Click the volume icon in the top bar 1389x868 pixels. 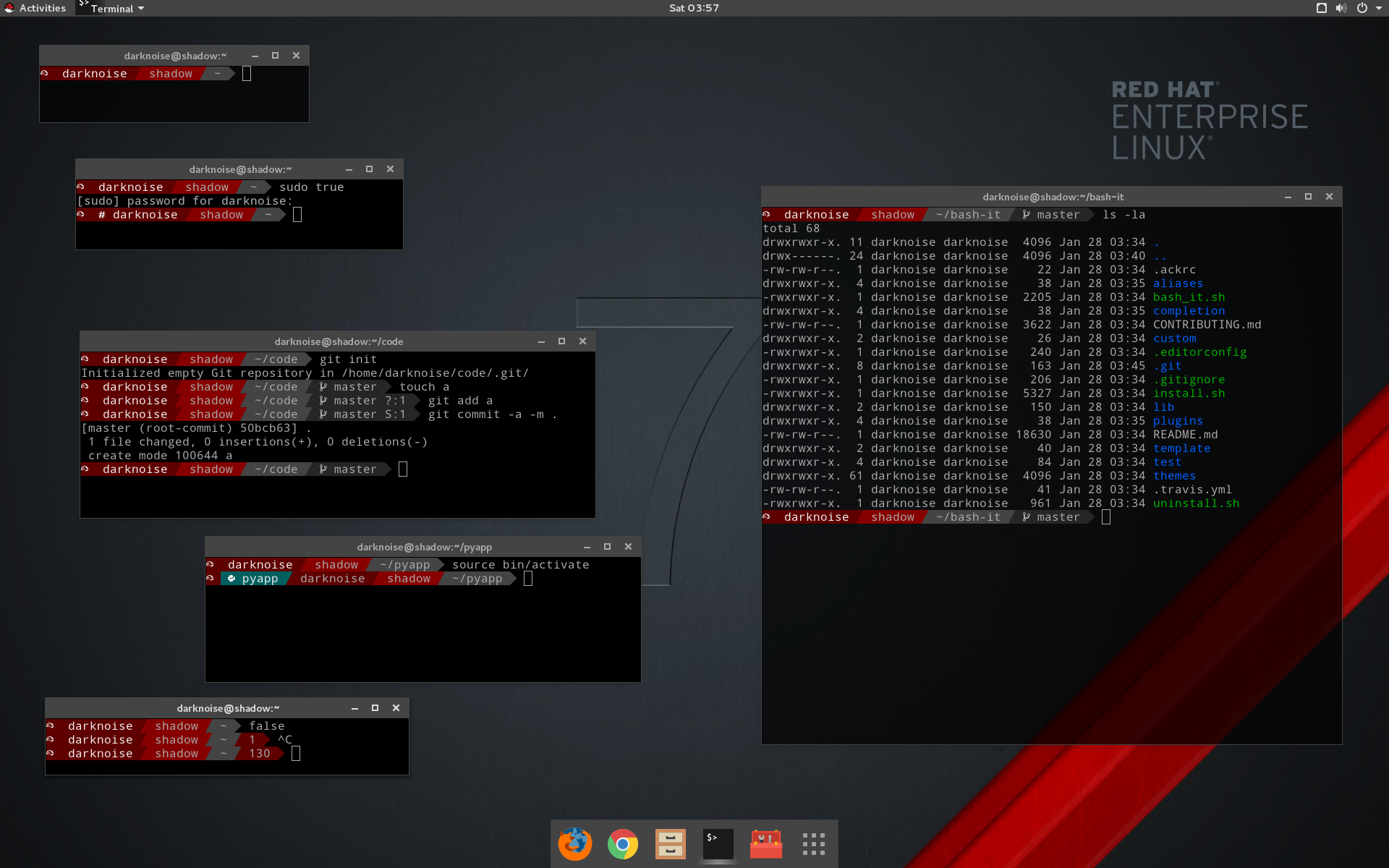point(1341,8)
